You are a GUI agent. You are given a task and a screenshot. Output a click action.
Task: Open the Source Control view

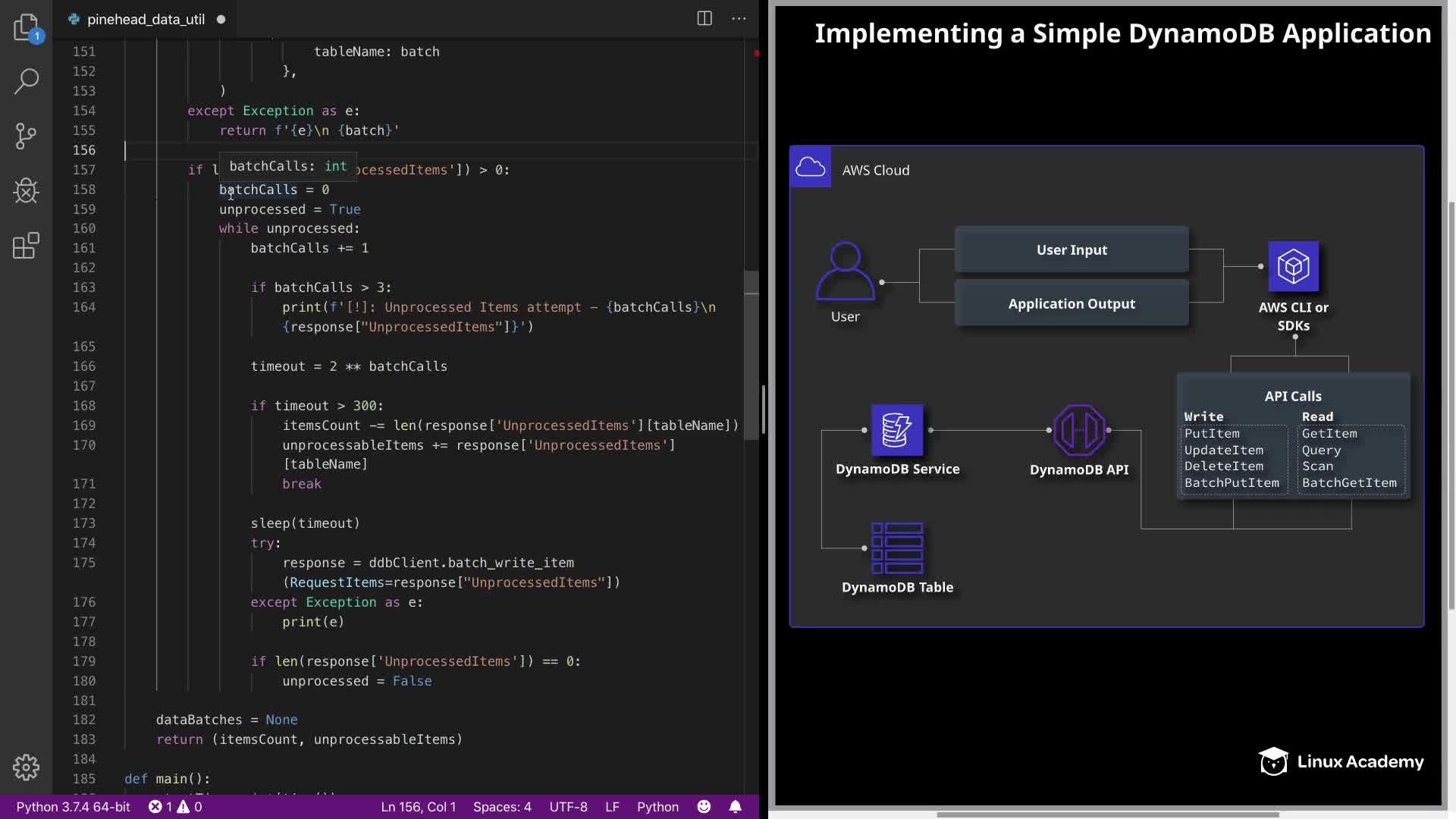27,136
